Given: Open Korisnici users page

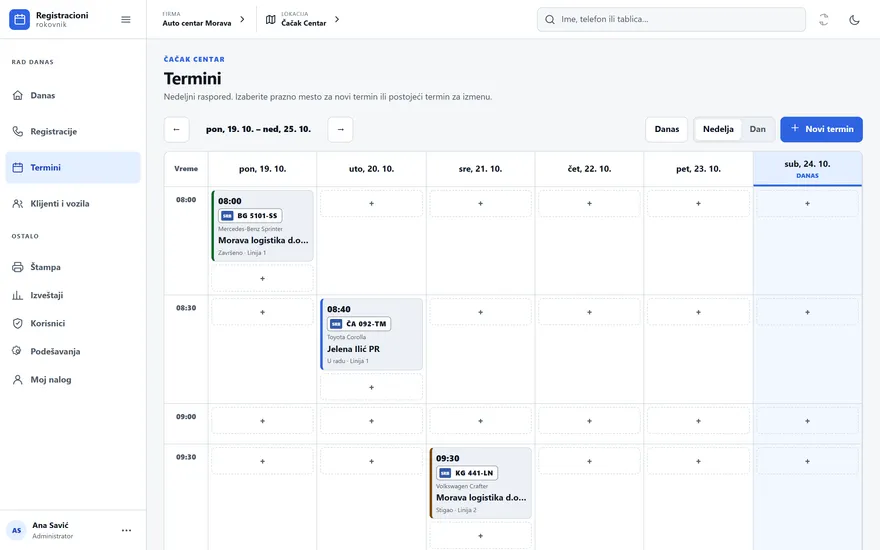Looking at the screenshot, I should 73,323.
